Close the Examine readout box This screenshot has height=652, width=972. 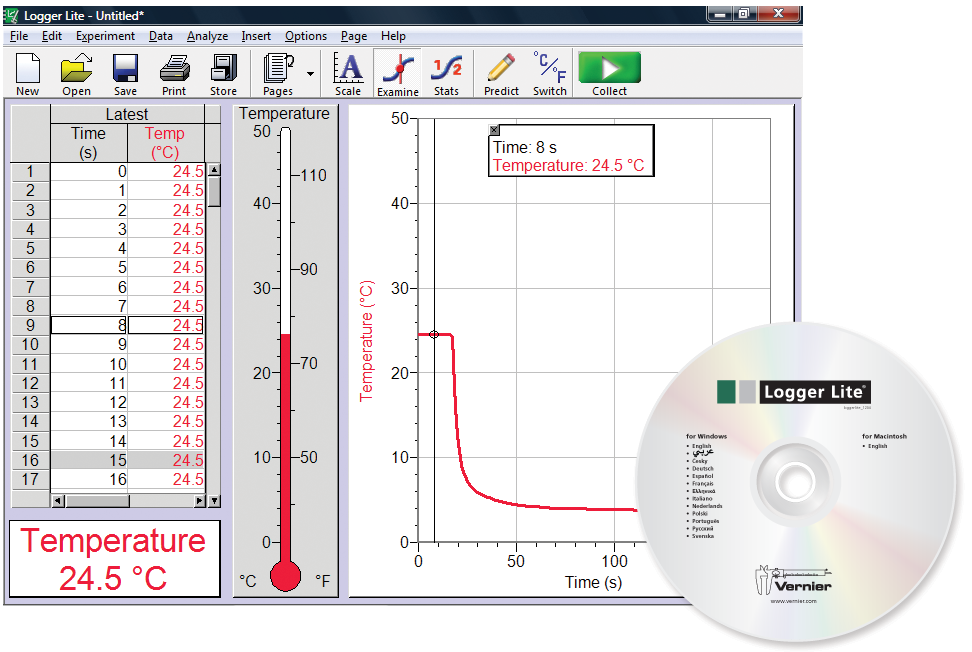494,130
